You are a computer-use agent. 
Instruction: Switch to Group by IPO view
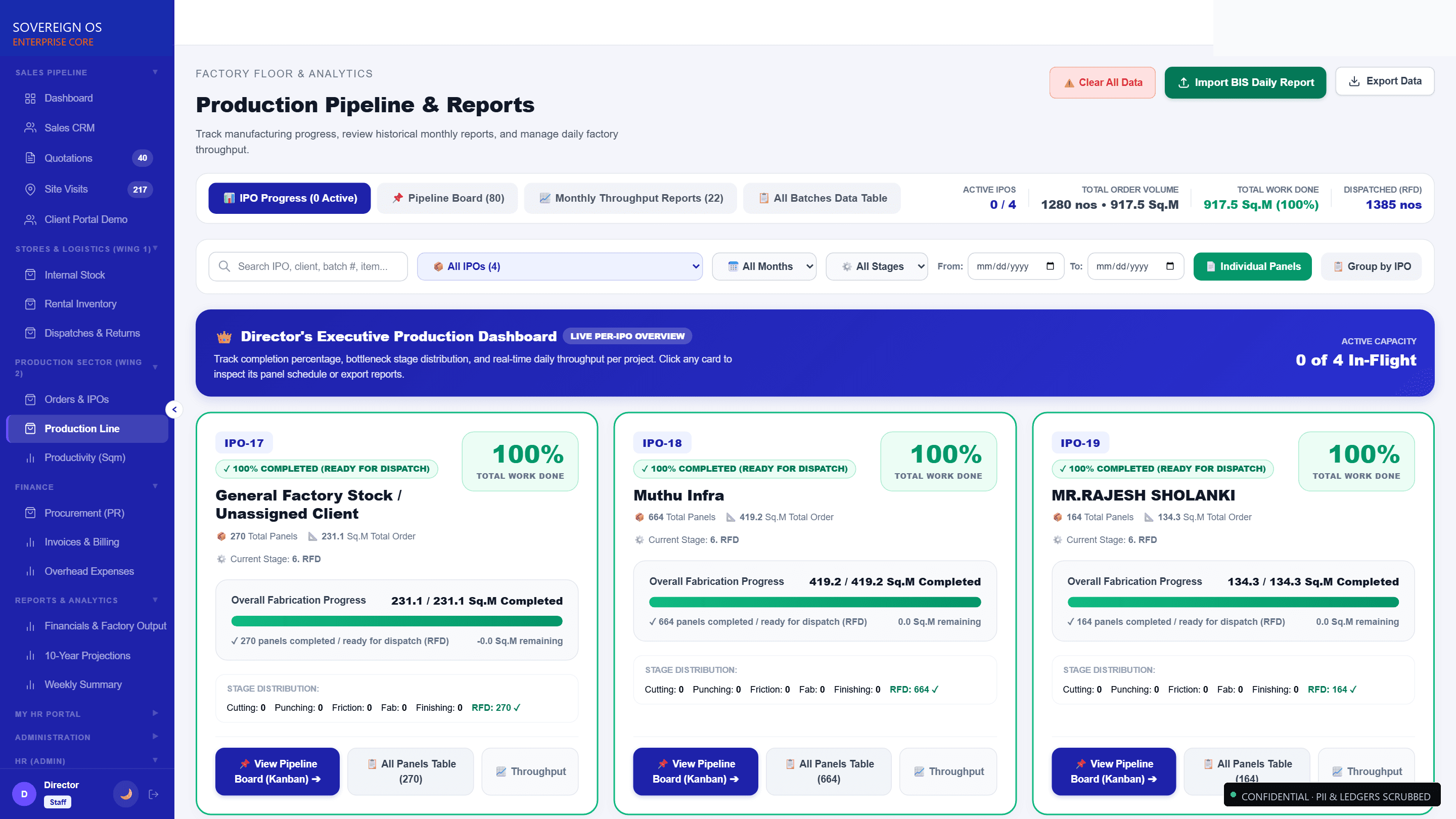tap(1371, 267)
